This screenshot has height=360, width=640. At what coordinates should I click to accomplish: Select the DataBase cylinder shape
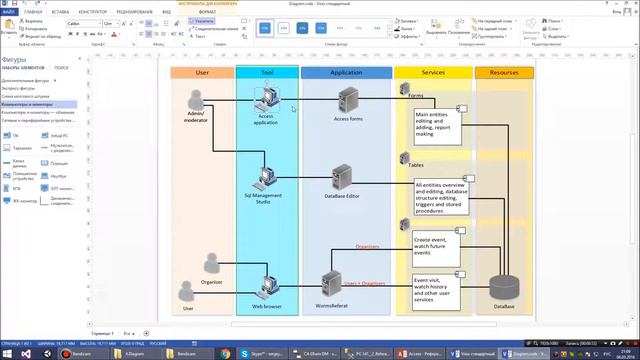[504, 287]
